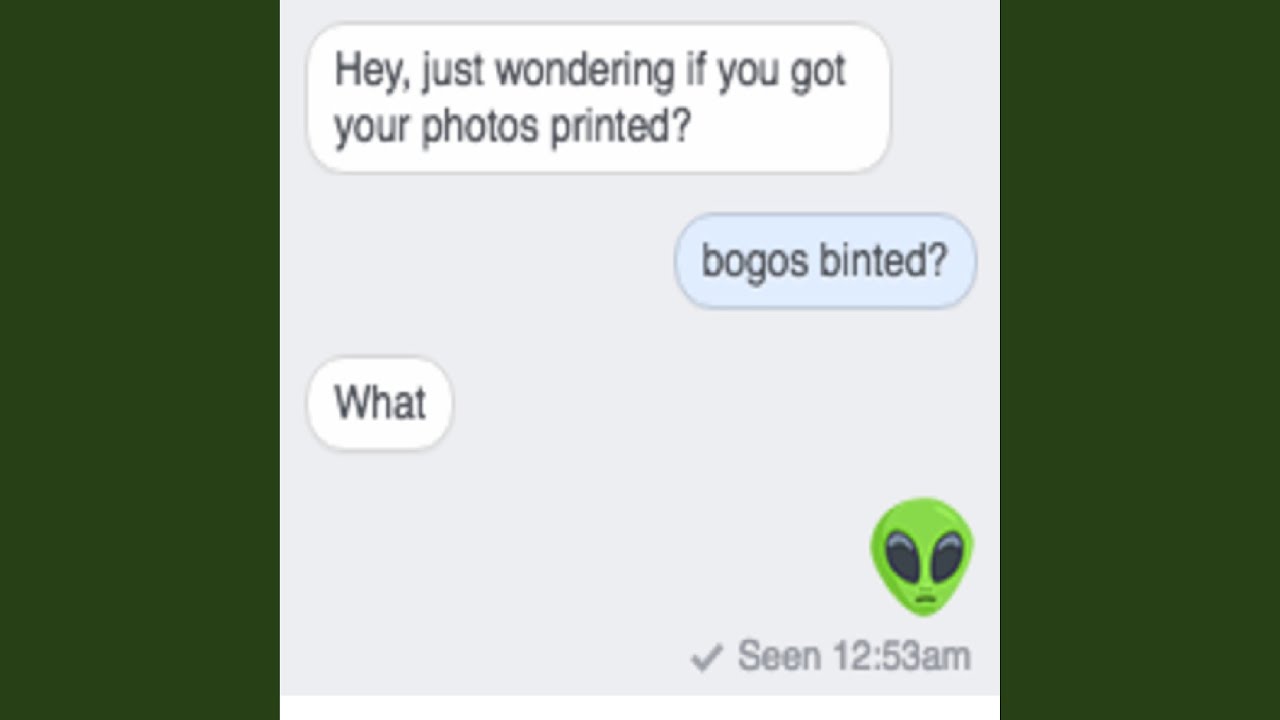This screenshot has height=720, width=1280.
Task: Select the blue "bogos binted?" message bubble
Action: [825, 261]
